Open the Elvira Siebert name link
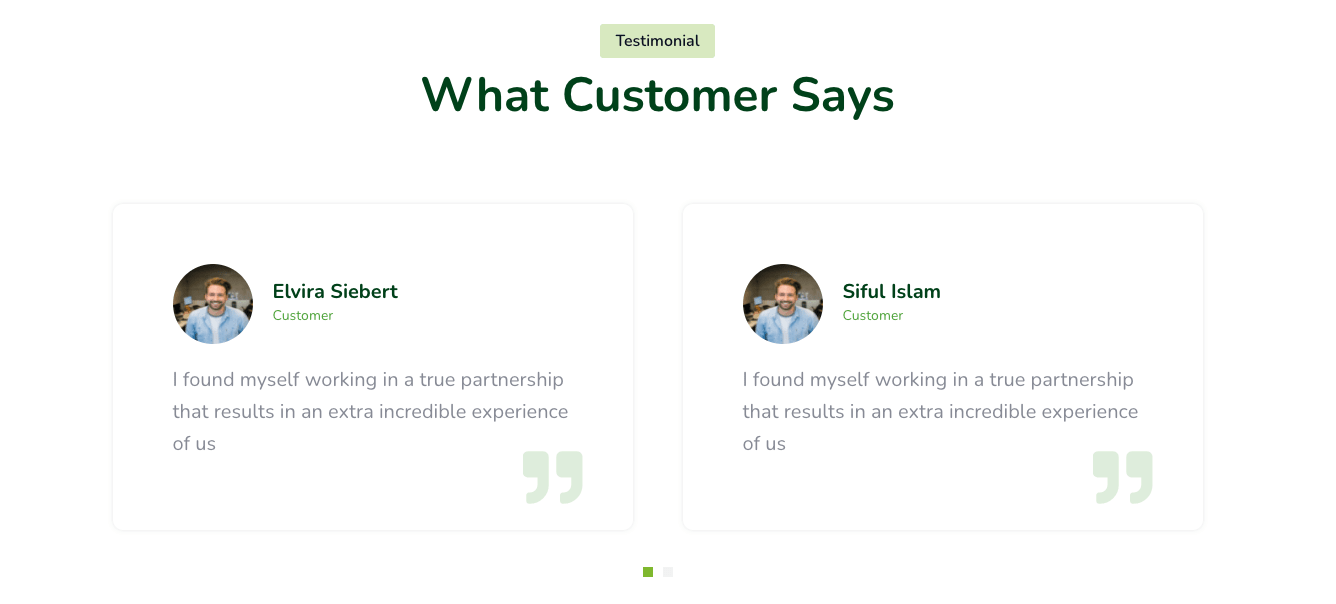The width and height of the screenshot is (1336, 604). pyautogui.click(x=335, y=292)
